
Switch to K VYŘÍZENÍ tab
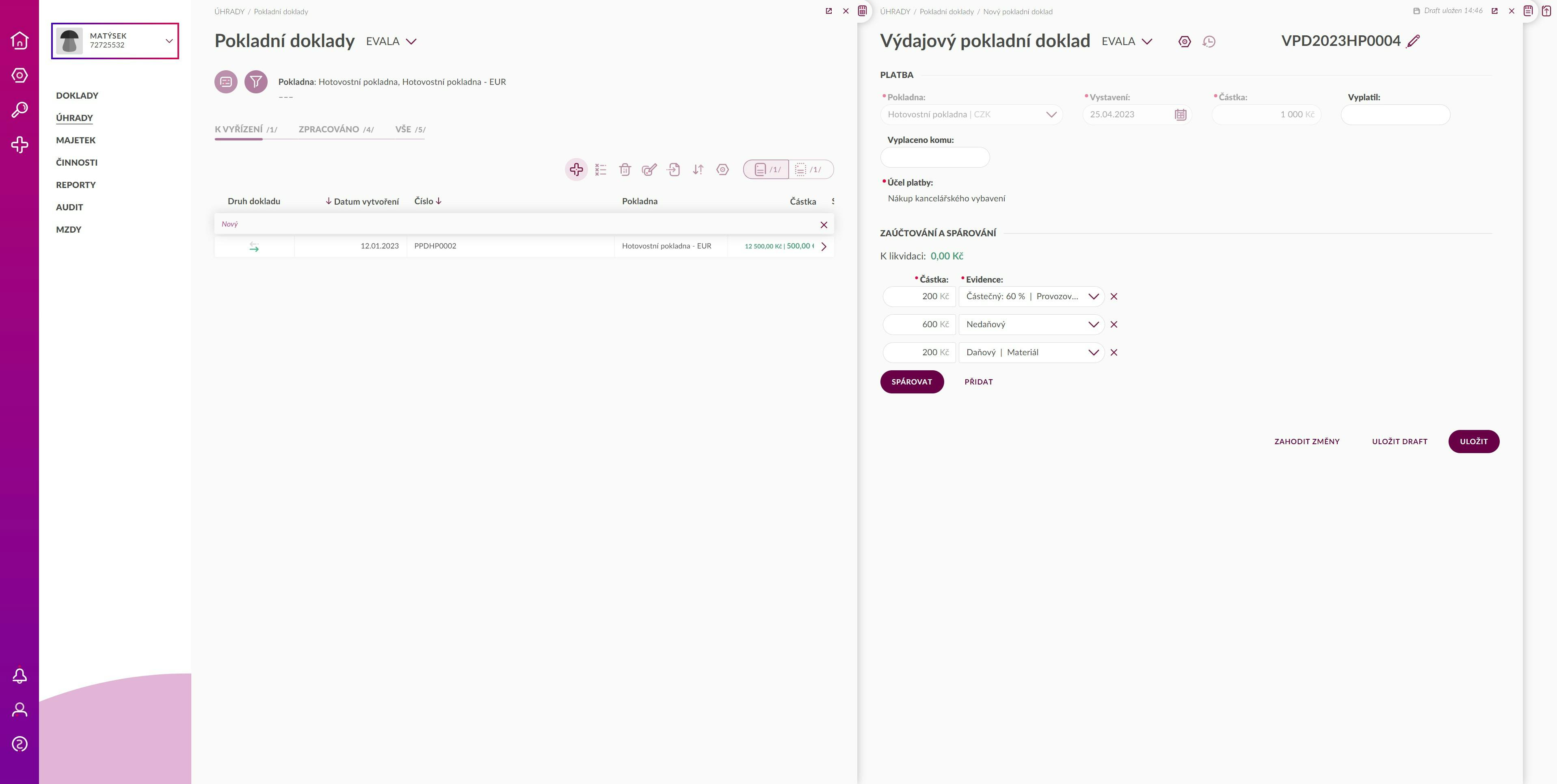coord(245,130)
